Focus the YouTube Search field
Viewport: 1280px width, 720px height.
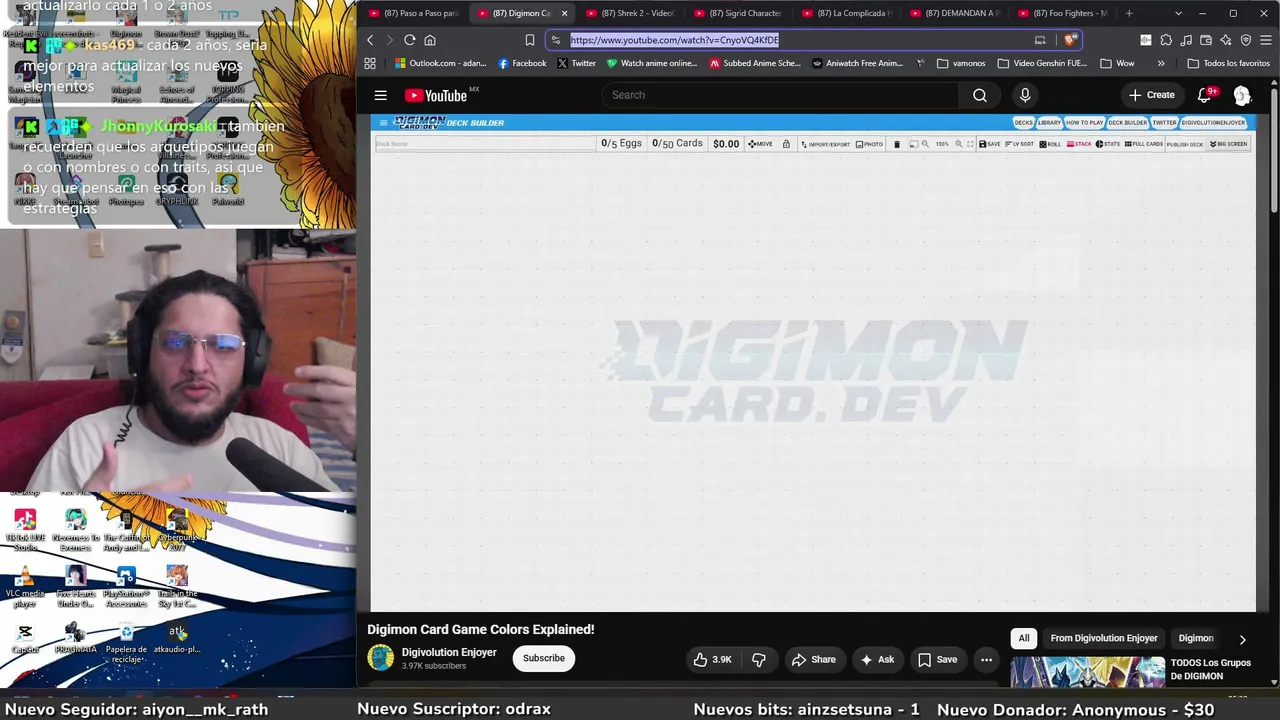780,95
